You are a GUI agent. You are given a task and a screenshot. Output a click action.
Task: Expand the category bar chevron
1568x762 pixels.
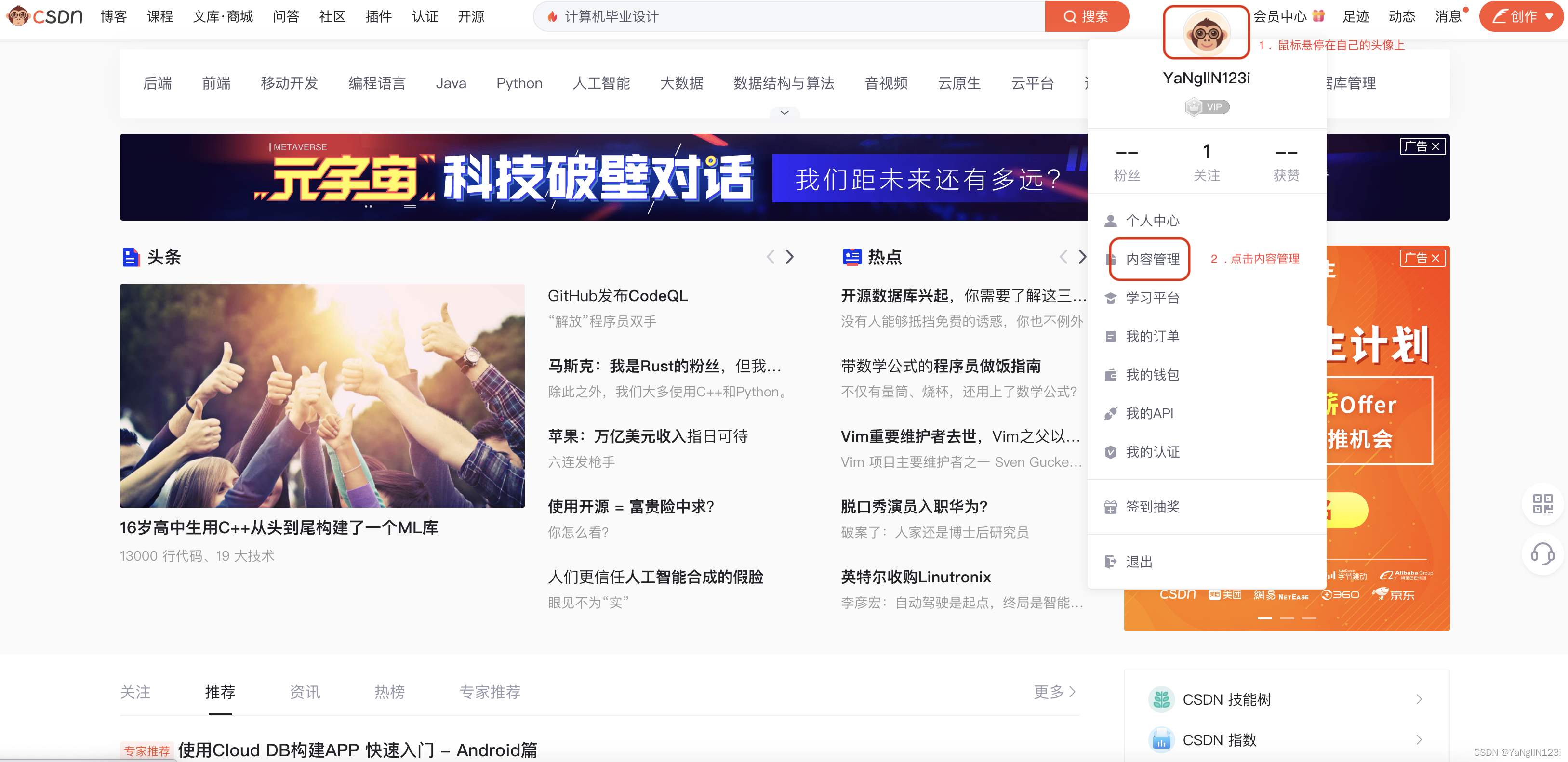(x=784, y=113)
